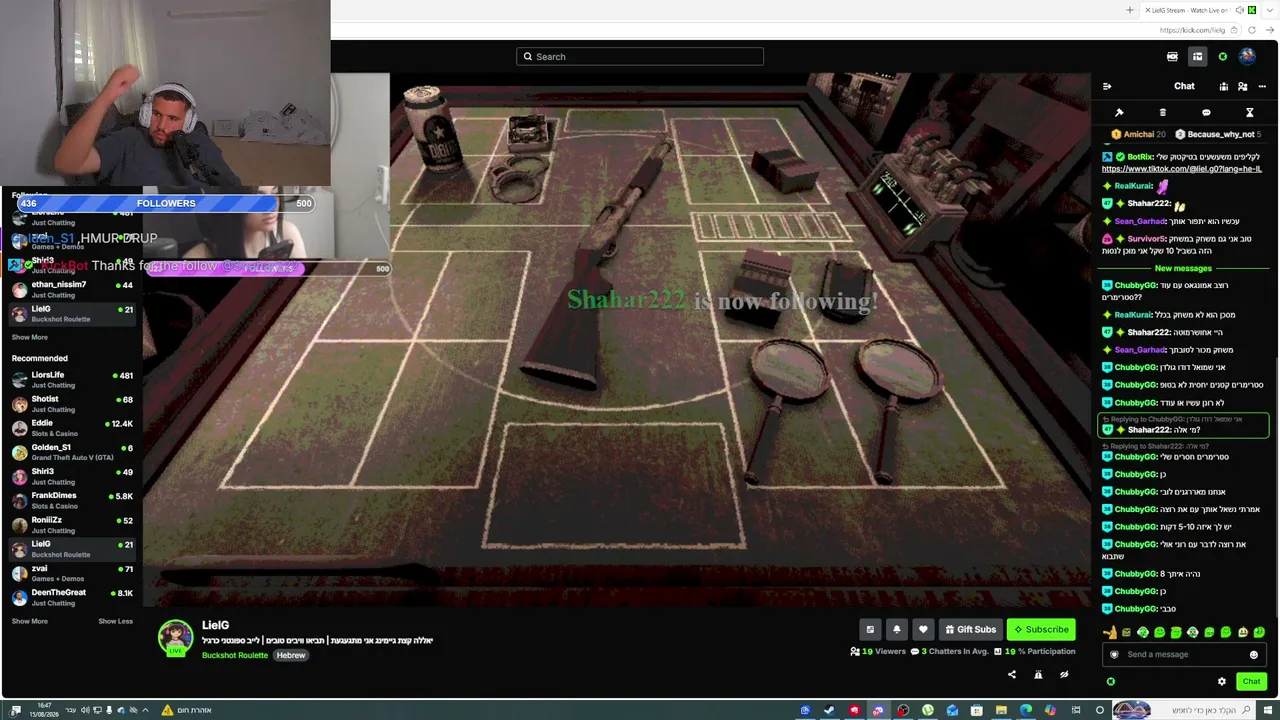
Task: Open chat users list icon
Action: tap(1242, 86)
